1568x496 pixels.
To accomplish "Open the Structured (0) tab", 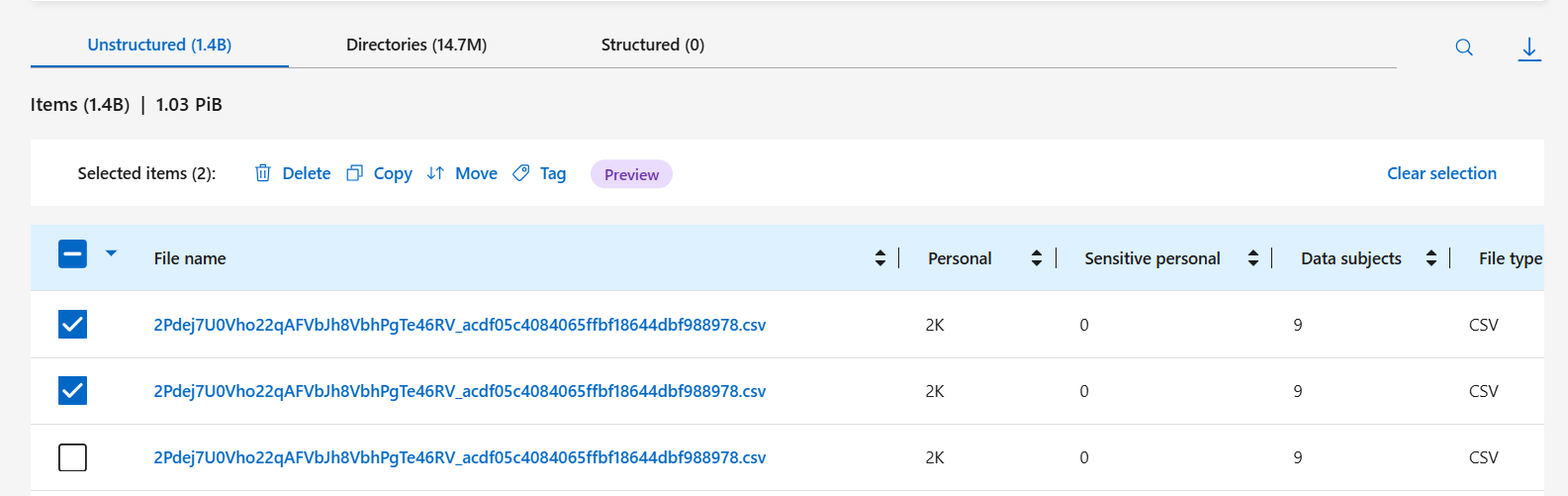I will coord(653,45).
